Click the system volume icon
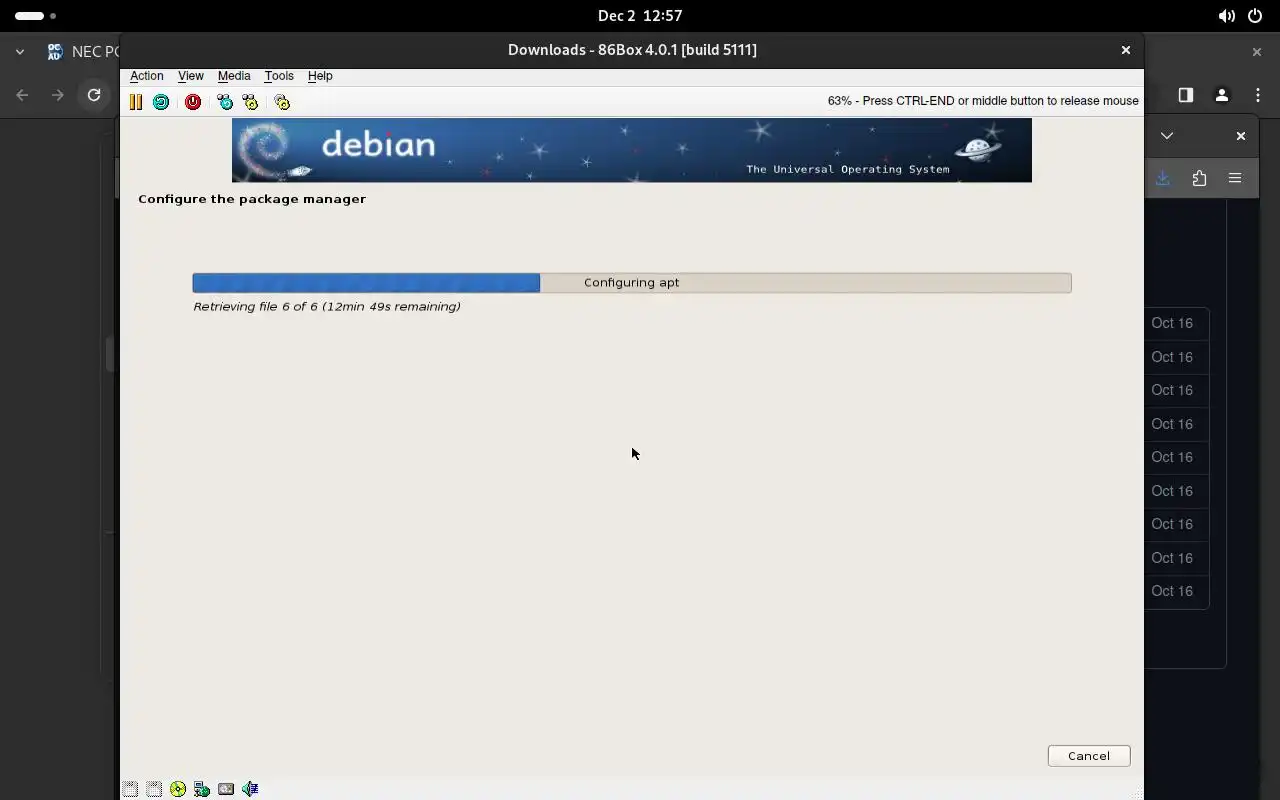This screenshot has height=800, width=1280. pyautogui.click(x=1226, y=16)
